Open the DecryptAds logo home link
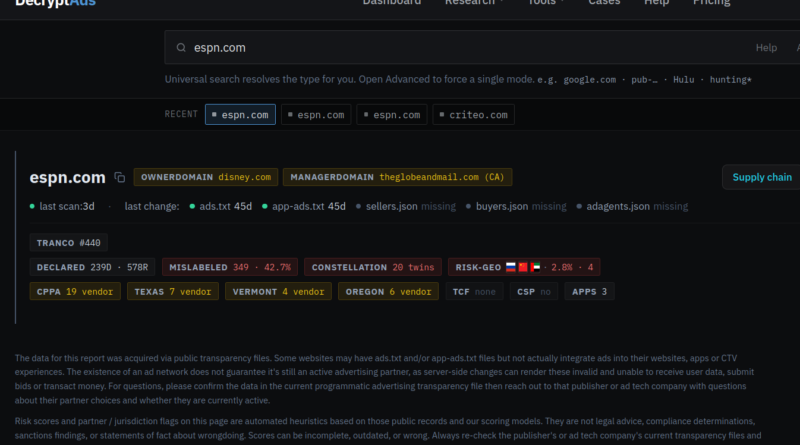Image resolution: width=800 pixels, height=445 pixels. pos(55,3)
